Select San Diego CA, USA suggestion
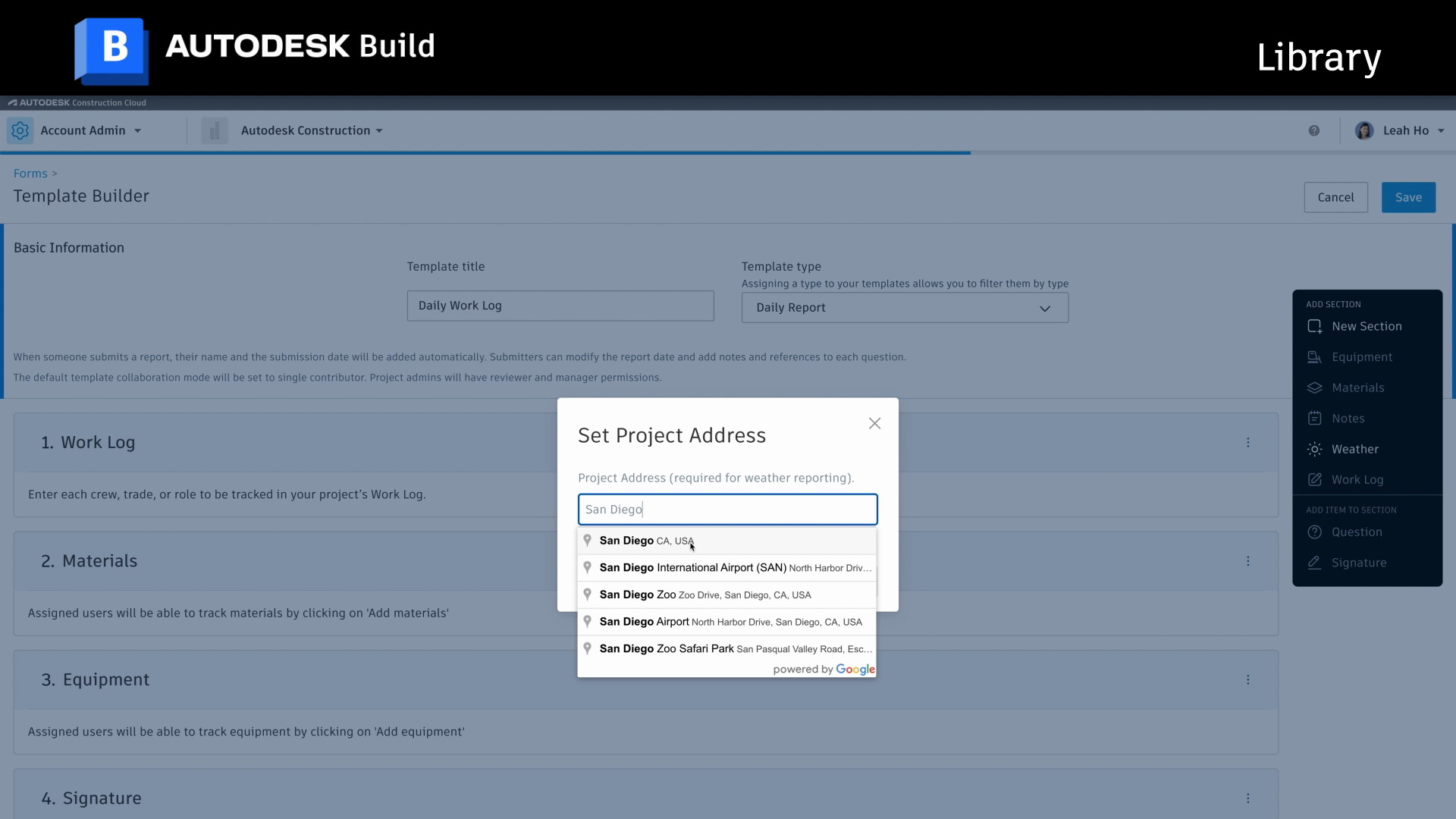Screen dimensions: 1456x819 coord(647,541)
